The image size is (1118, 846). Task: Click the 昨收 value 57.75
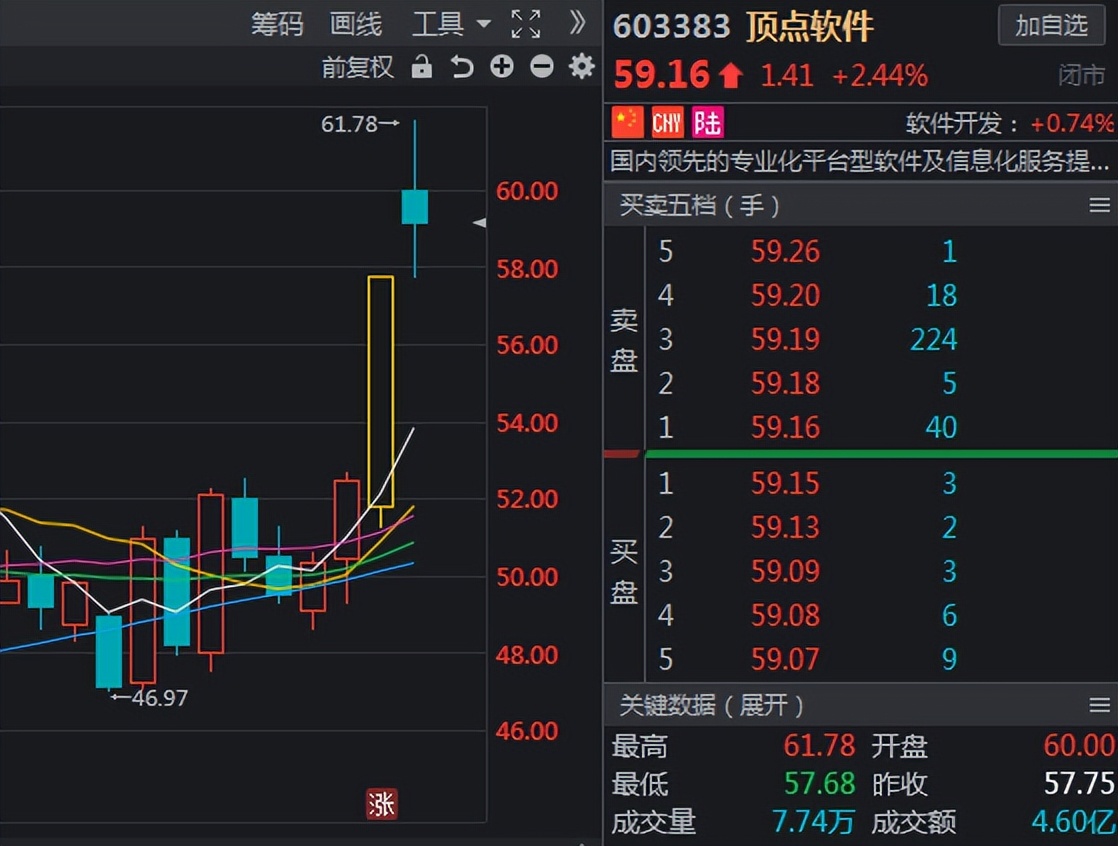tap(1079, 784)
